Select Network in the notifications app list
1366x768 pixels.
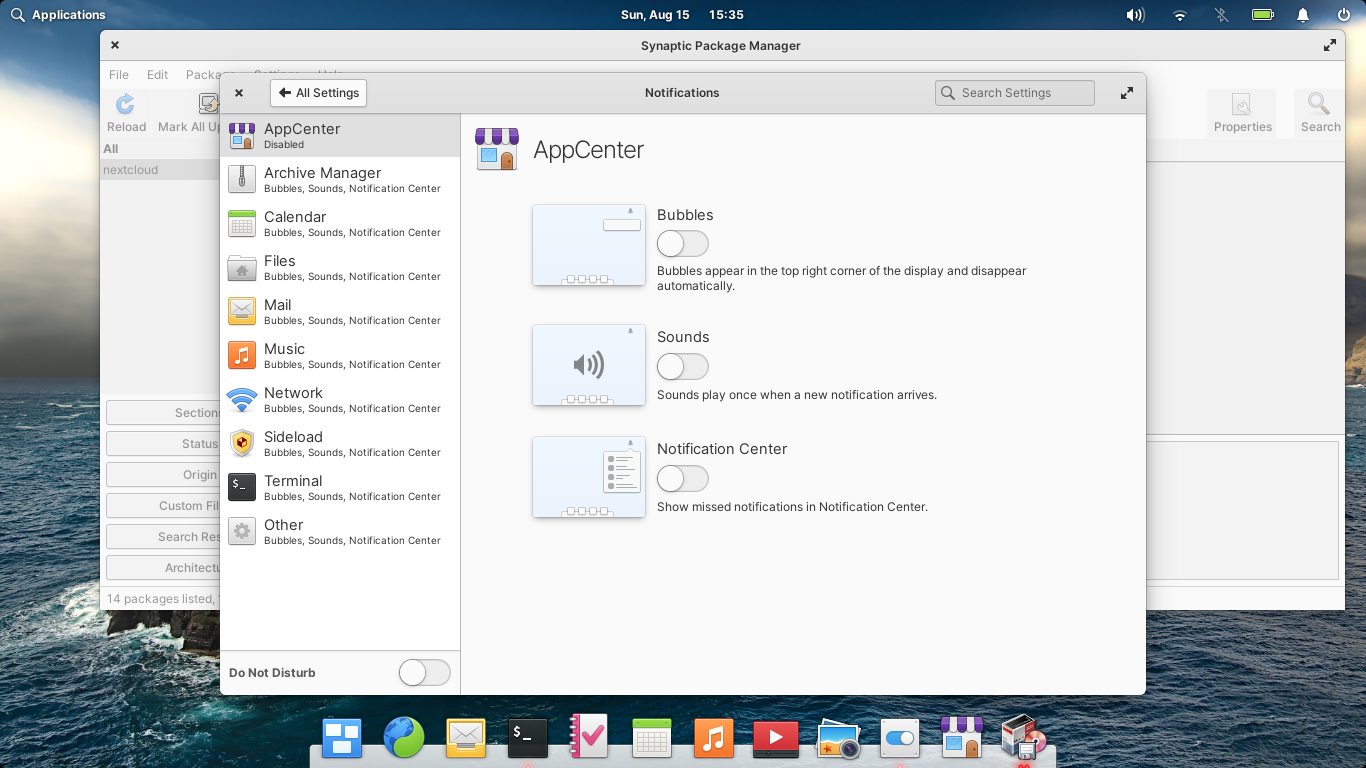[340, 399]
